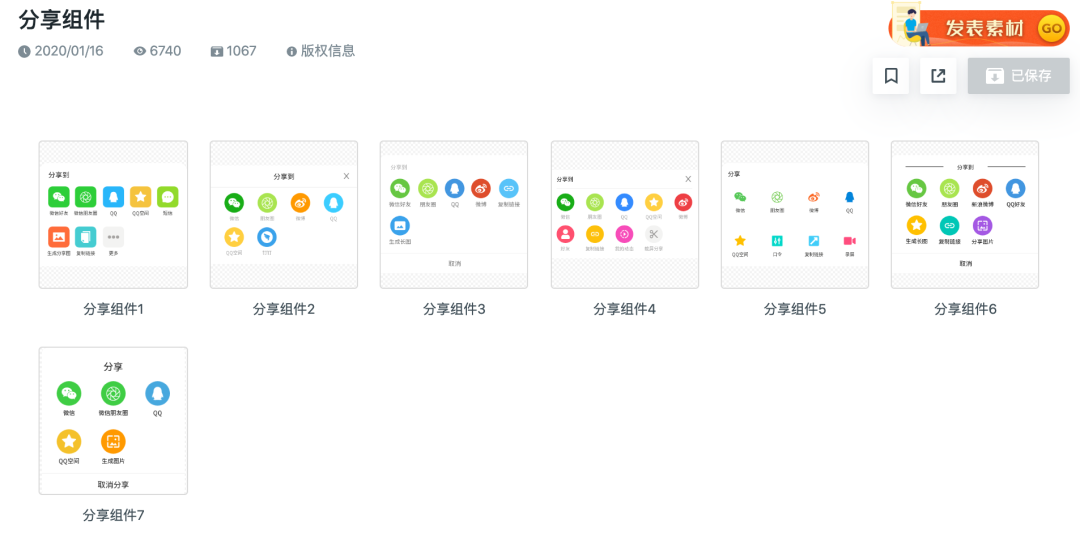The width and height of the screenshot is (1080, 546).
Task: Click 更多 three-dots icon in 分享组件1
Action: [113, 237]
